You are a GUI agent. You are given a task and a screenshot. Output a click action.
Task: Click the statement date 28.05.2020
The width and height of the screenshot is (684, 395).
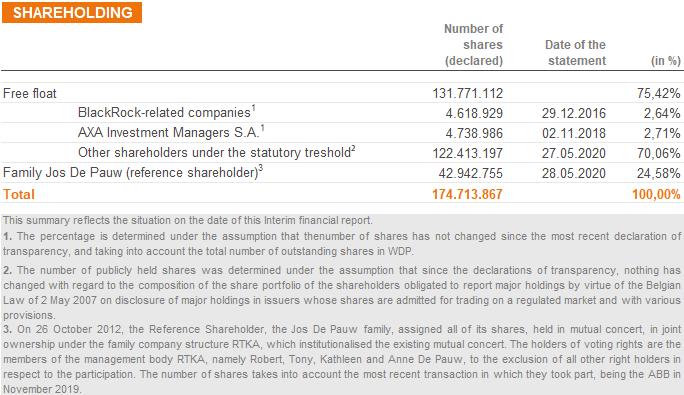point(574,173)
